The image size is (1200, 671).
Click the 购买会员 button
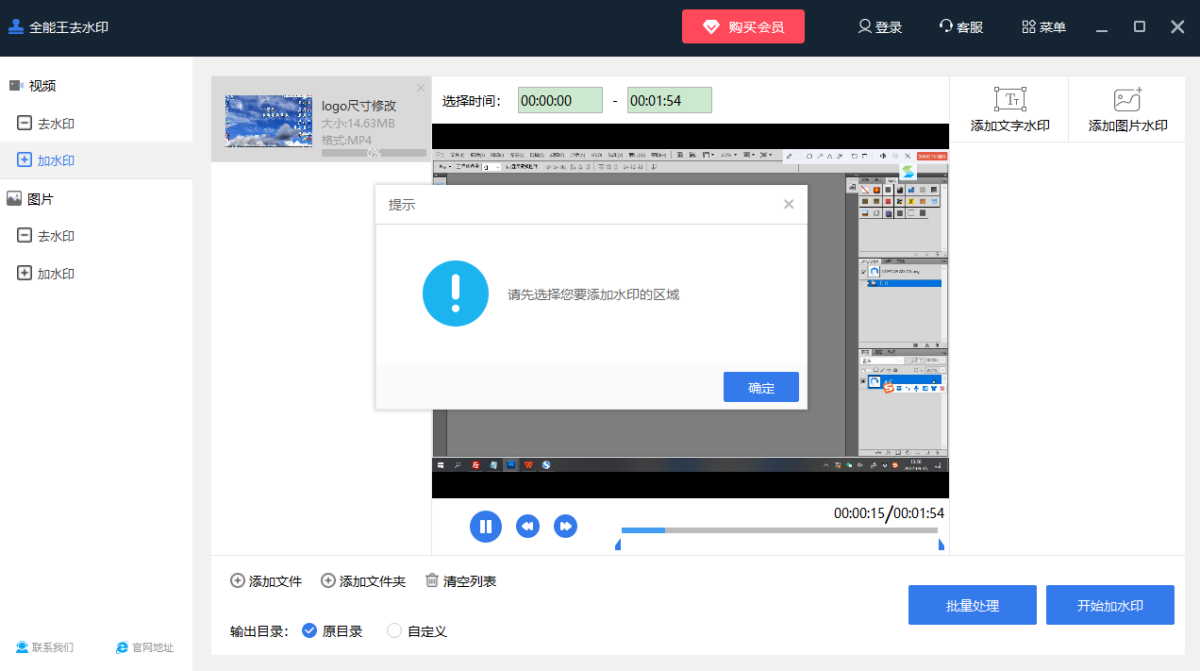[743, 27]
